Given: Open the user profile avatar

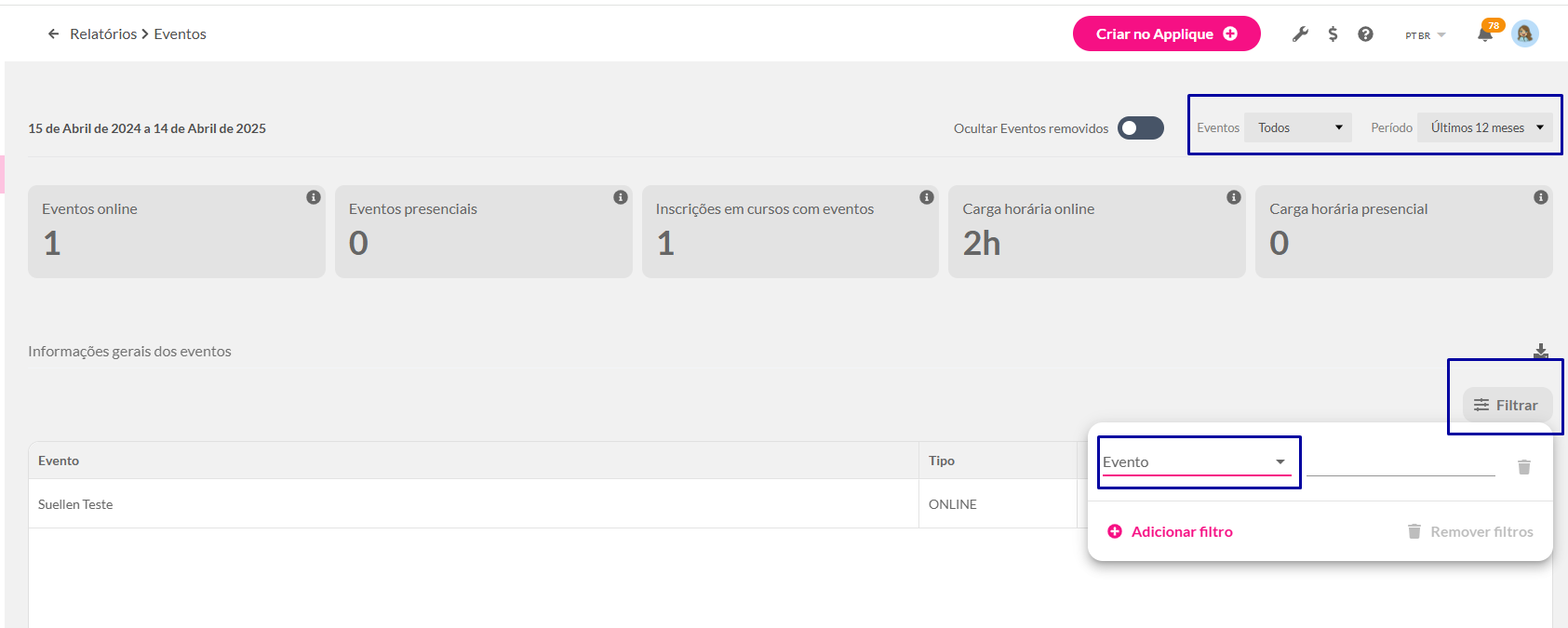Looking at the screenshot, I should pyautogui.click(x=1524, y=34).
